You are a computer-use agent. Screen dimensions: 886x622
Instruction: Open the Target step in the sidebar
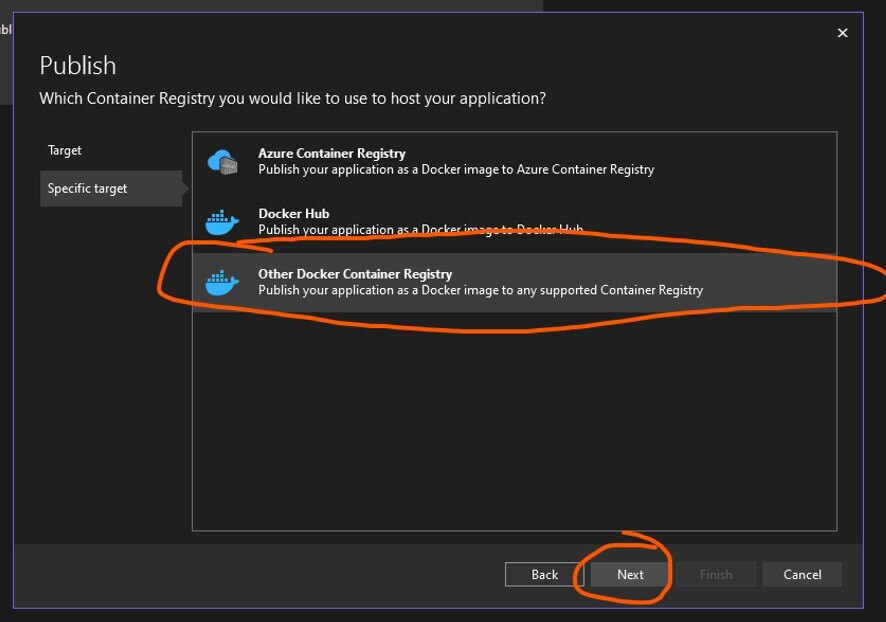click(x=64, y=150)
